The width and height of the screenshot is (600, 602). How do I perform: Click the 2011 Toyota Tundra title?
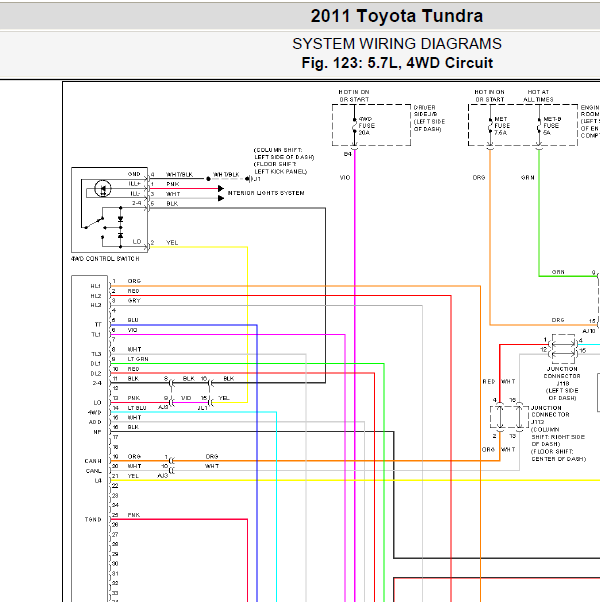397,16
